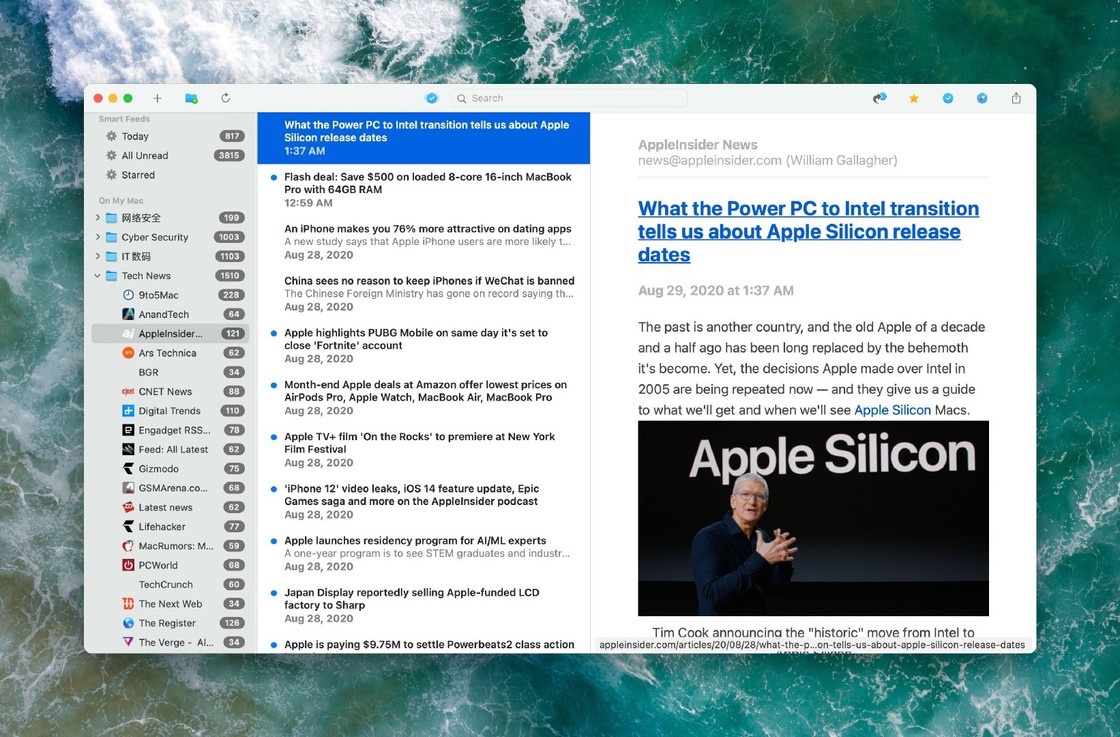This screenshot has height=737, width=1120.
Task: Open The Next Web feed icon
Action: coord(129,603)
